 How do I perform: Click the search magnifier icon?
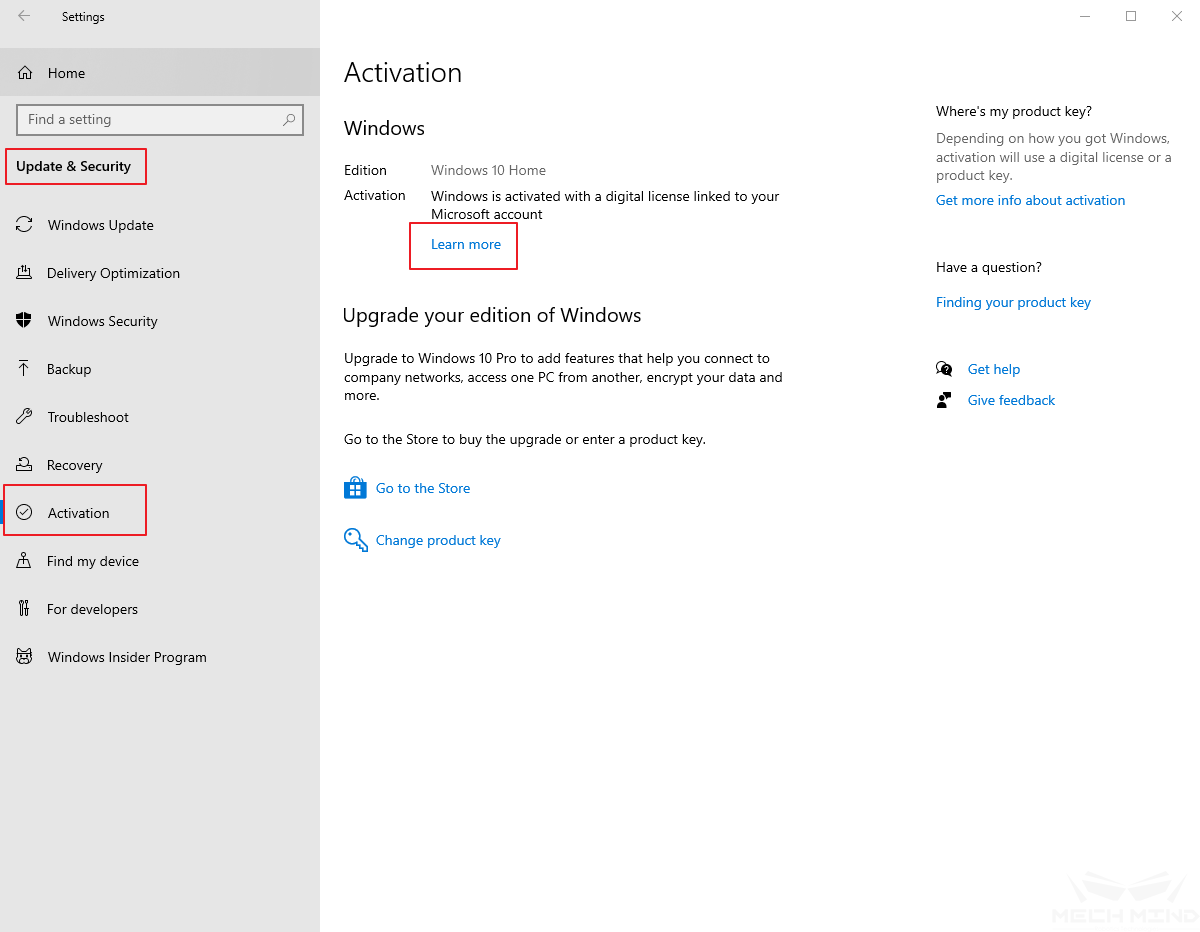pos(289,120)
